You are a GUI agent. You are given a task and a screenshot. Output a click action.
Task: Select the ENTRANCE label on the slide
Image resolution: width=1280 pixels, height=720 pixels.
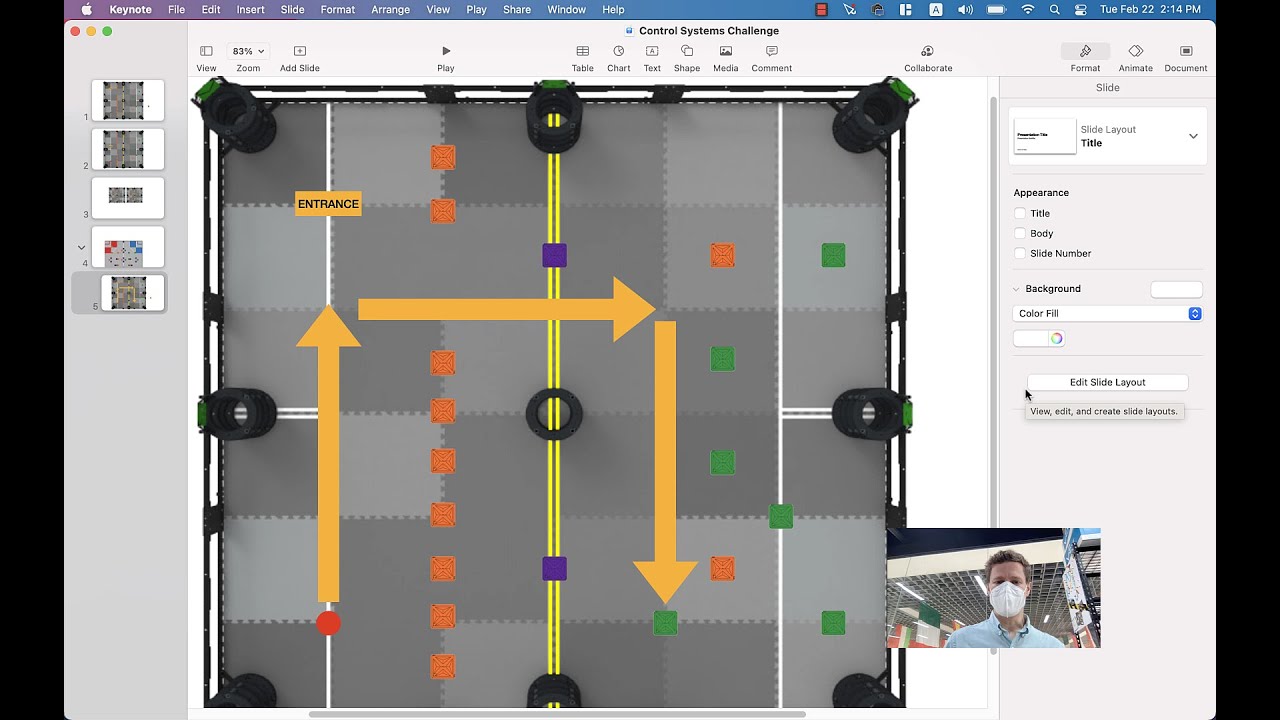tap(328, 204)
